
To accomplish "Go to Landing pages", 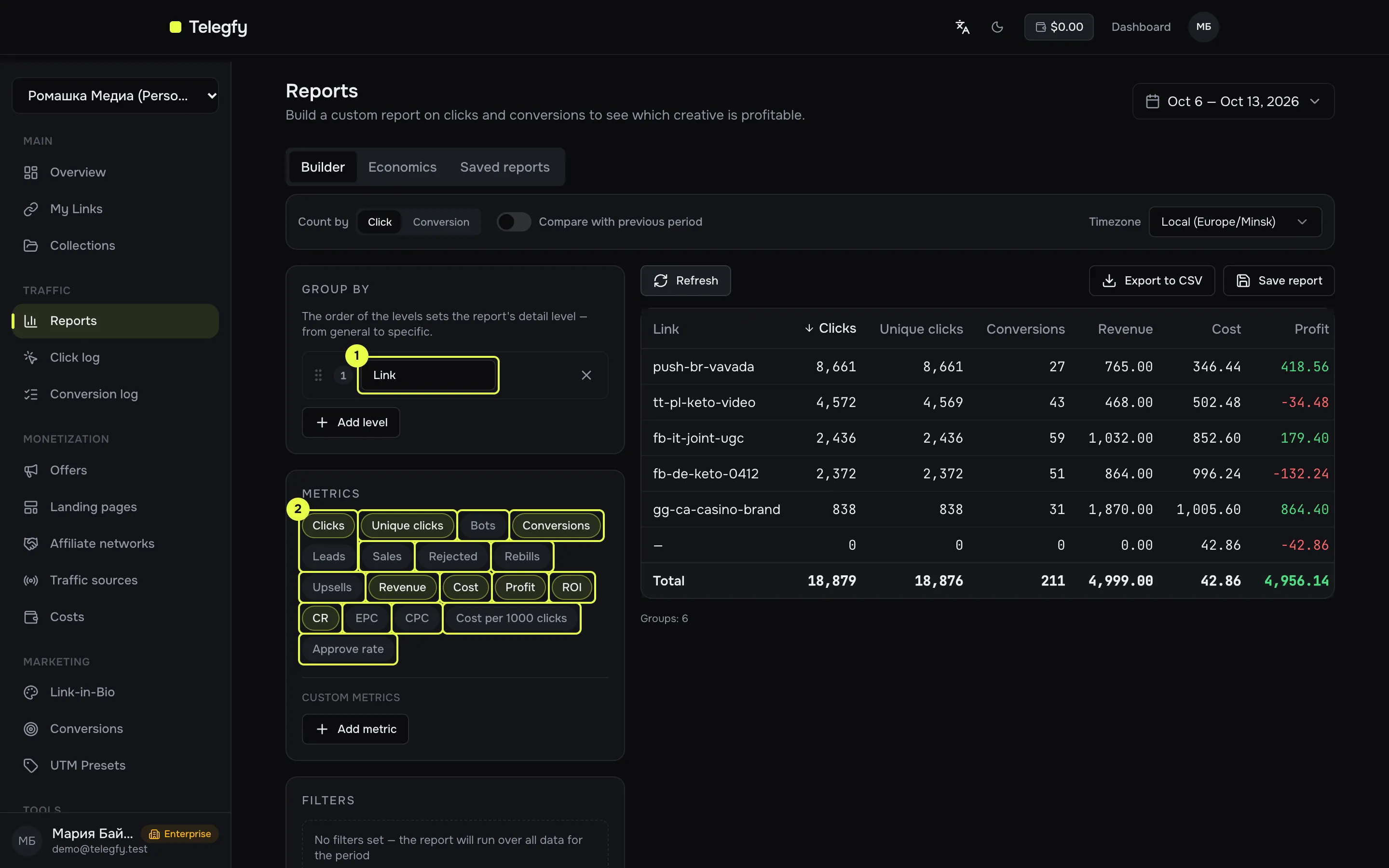I will [115, 507].
